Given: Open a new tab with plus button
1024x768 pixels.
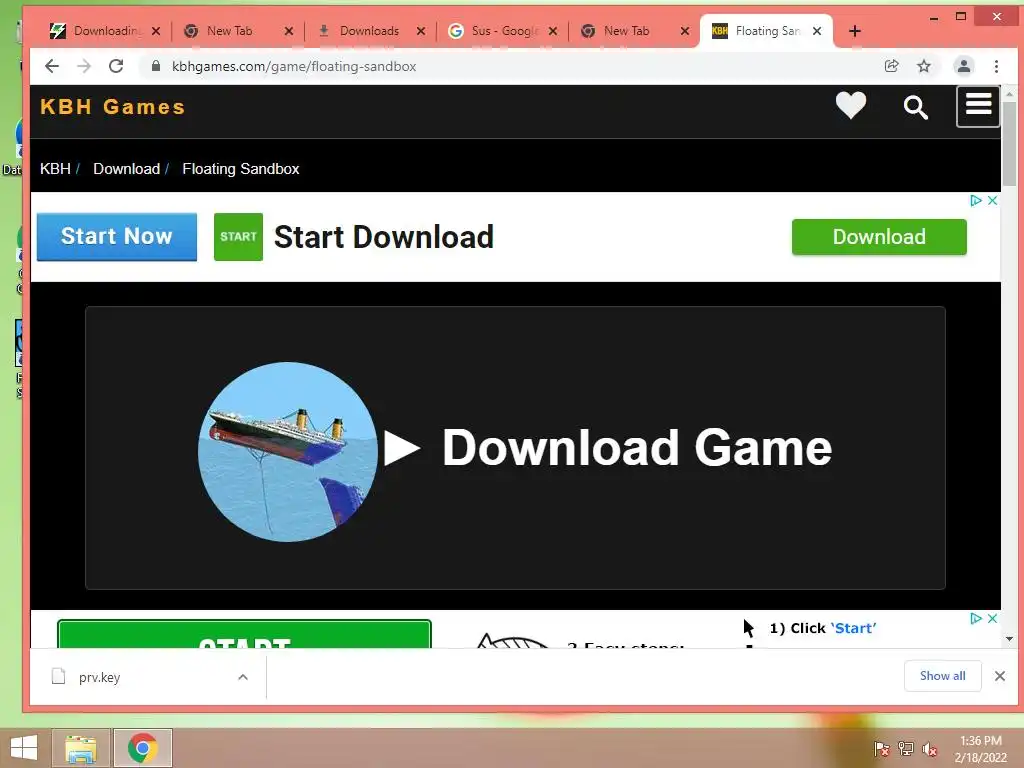Looking at the screenshot, I should [x=855, y=31].
